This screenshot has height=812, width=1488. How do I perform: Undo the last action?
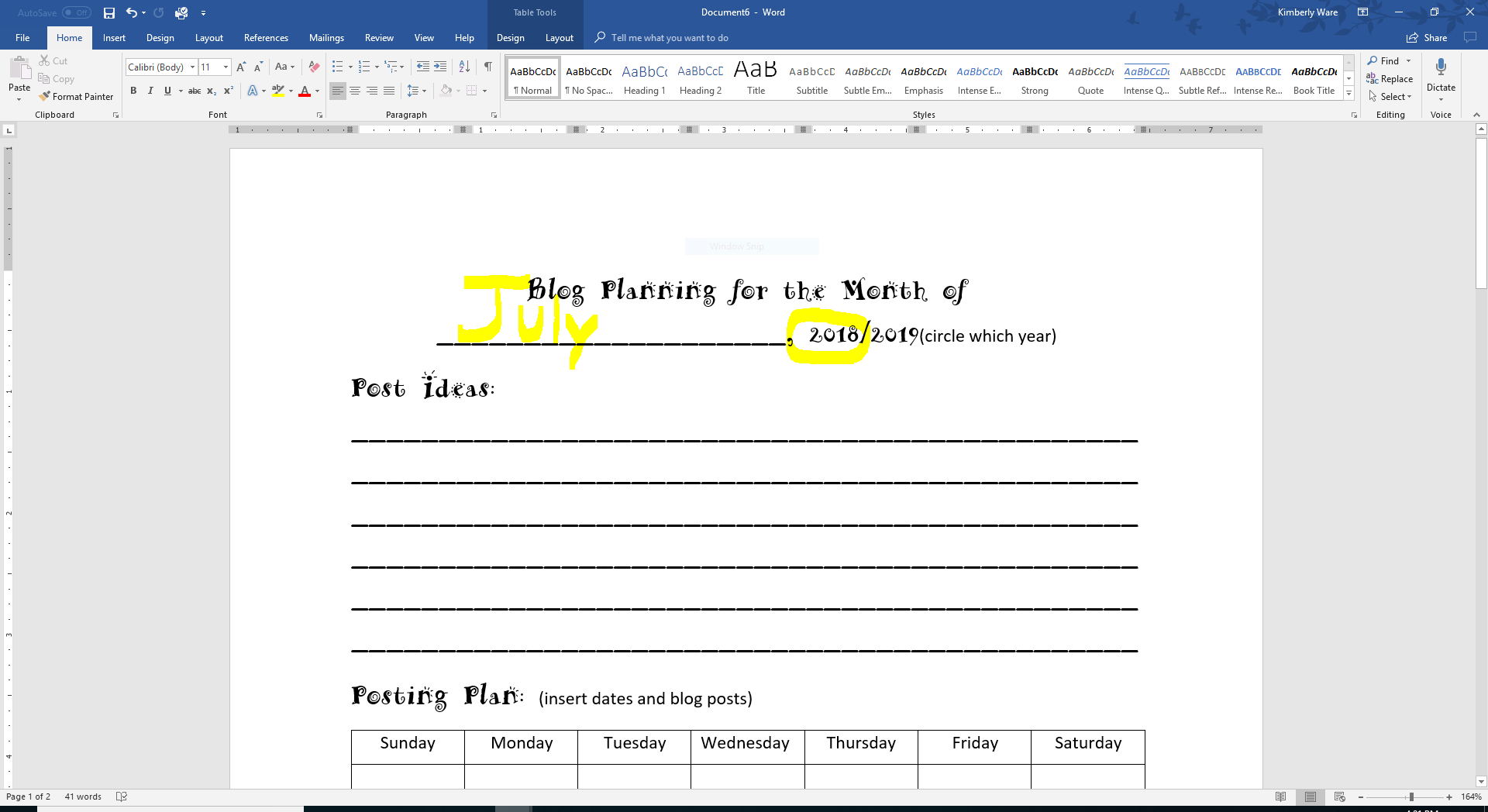pyautogui.click(x=132, y=12)
